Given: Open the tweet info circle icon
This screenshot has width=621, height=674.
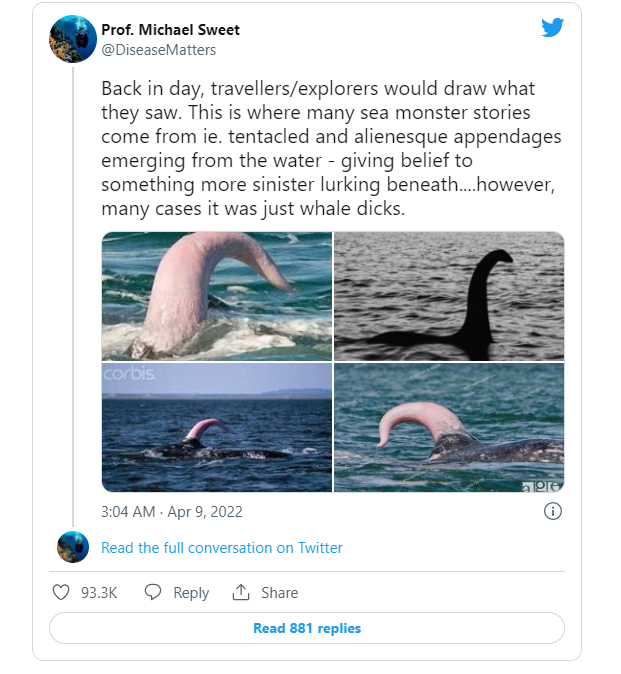Looking at the screenshot, I should pyautogui.click(x=552, y=511).
